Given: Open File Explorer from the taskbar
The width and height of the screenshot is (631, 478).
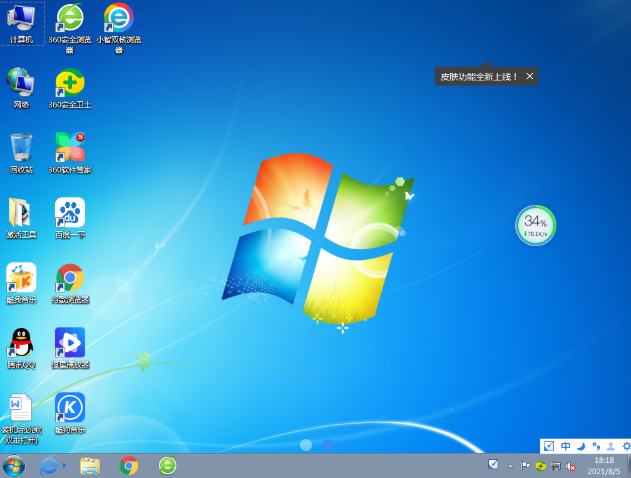Looking at the screenshot, I should [90, 465].
